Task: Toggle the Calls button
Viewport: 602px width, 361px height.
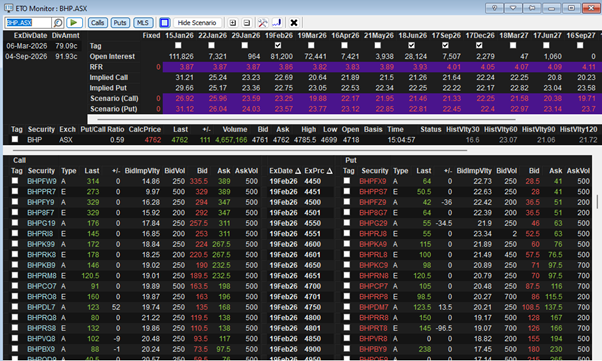Action: (x=97, y=23)
